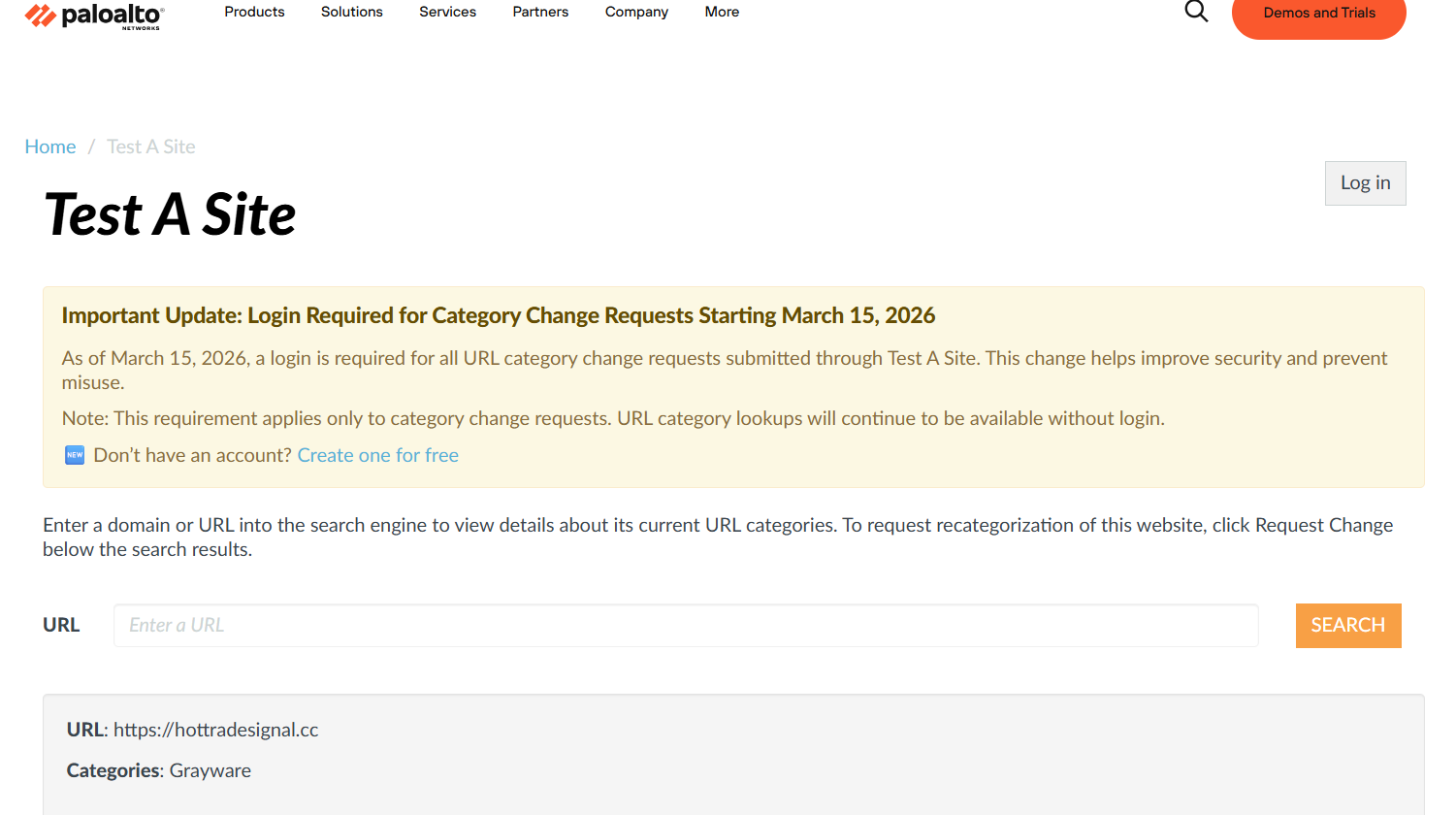Click the Demos and Trials button

pyautogui.click(x=1318, y=14)
